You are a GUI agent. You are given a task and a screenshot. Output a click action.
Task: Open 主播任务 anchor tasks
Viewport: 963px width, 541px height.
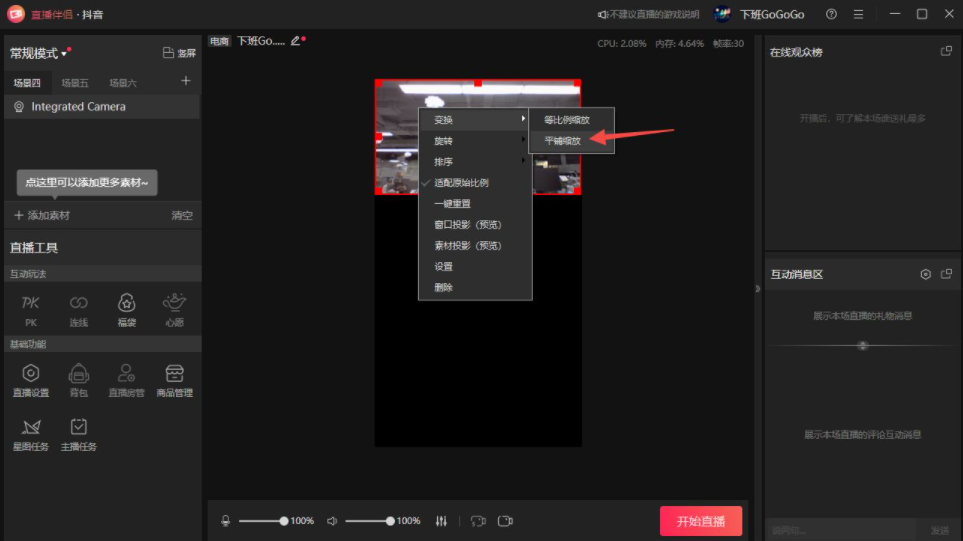[78, 433]
